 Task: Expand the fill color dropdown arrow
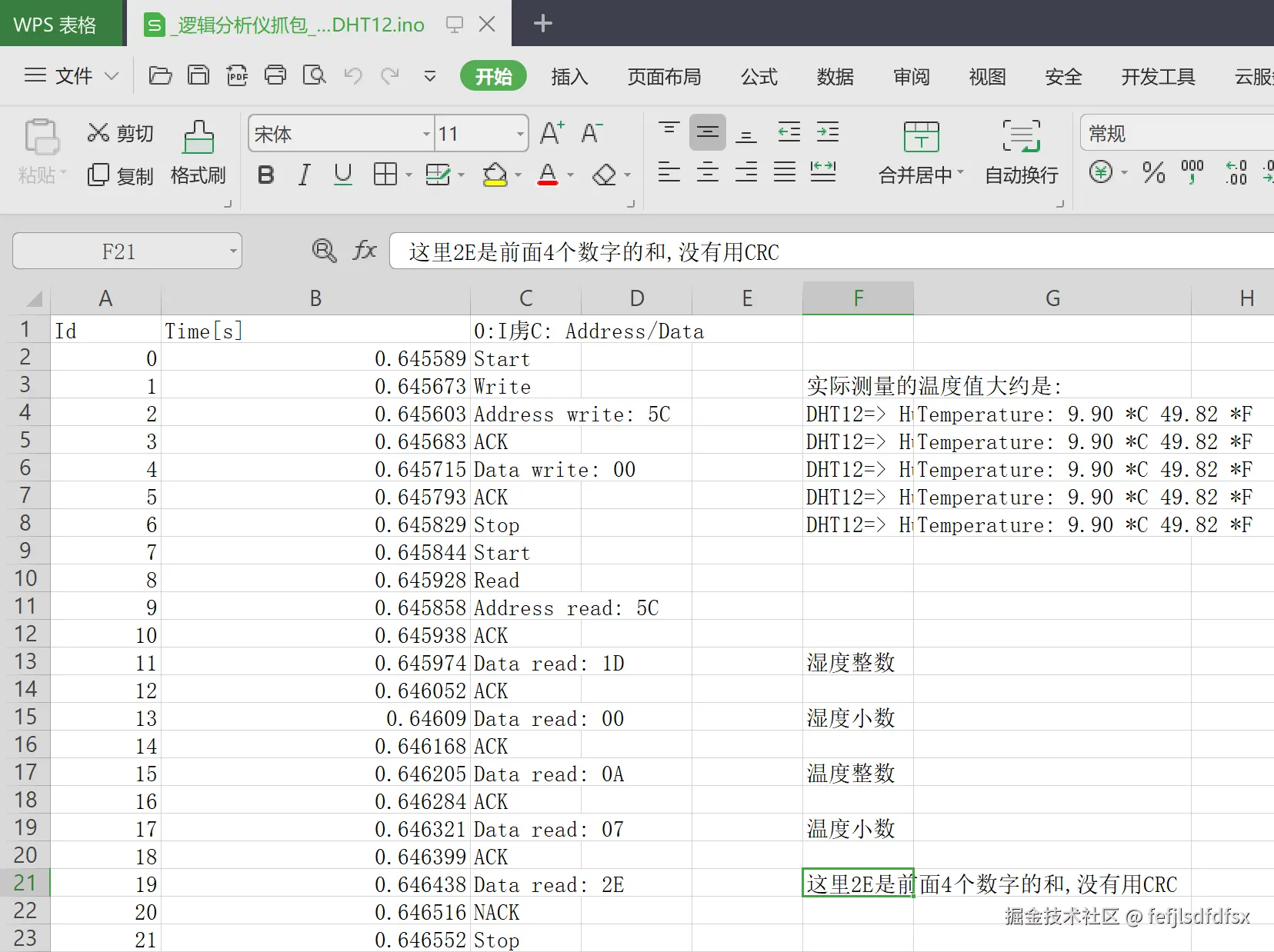point(518,175)
